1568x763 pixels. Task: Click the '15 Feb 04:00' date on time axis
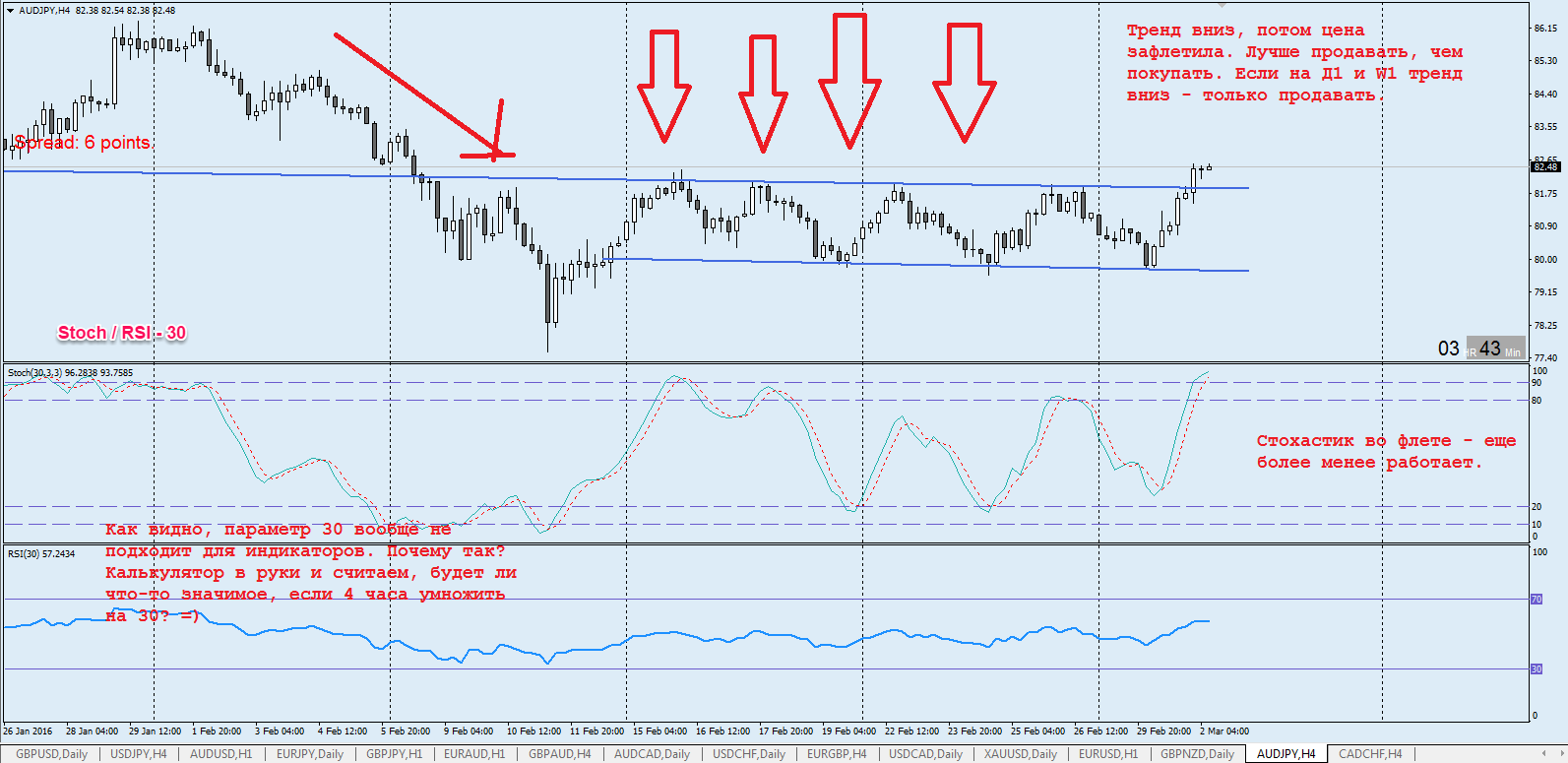click(x=659, y=731)
